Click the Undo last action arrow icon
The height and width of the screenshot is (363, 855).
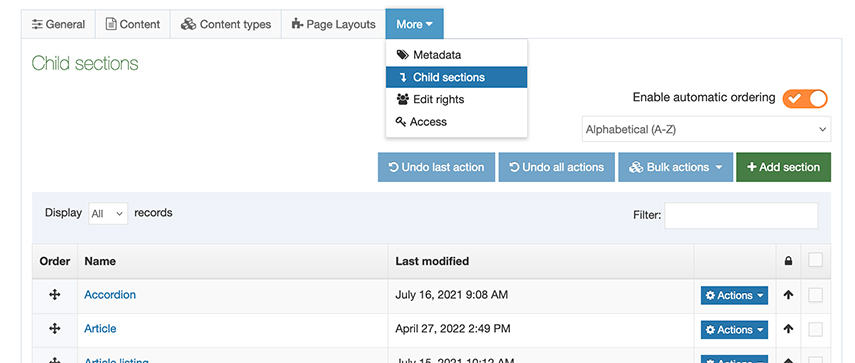(x=393, y=167)
